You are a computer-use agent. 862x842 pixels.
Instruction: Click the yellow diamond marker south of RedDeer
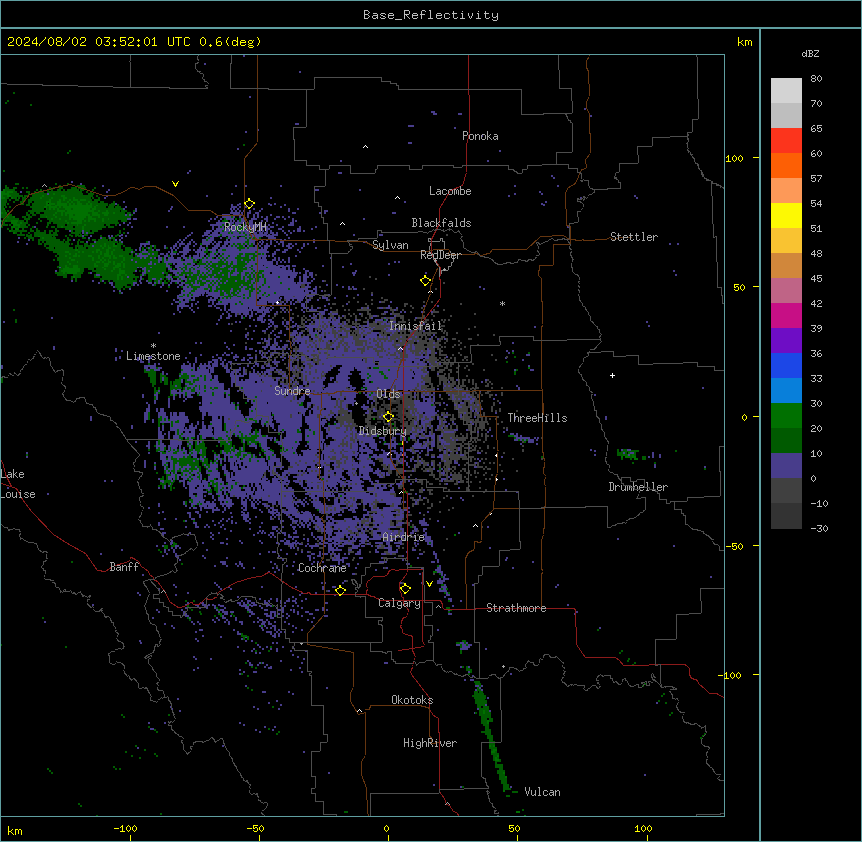tap(425, 281)
